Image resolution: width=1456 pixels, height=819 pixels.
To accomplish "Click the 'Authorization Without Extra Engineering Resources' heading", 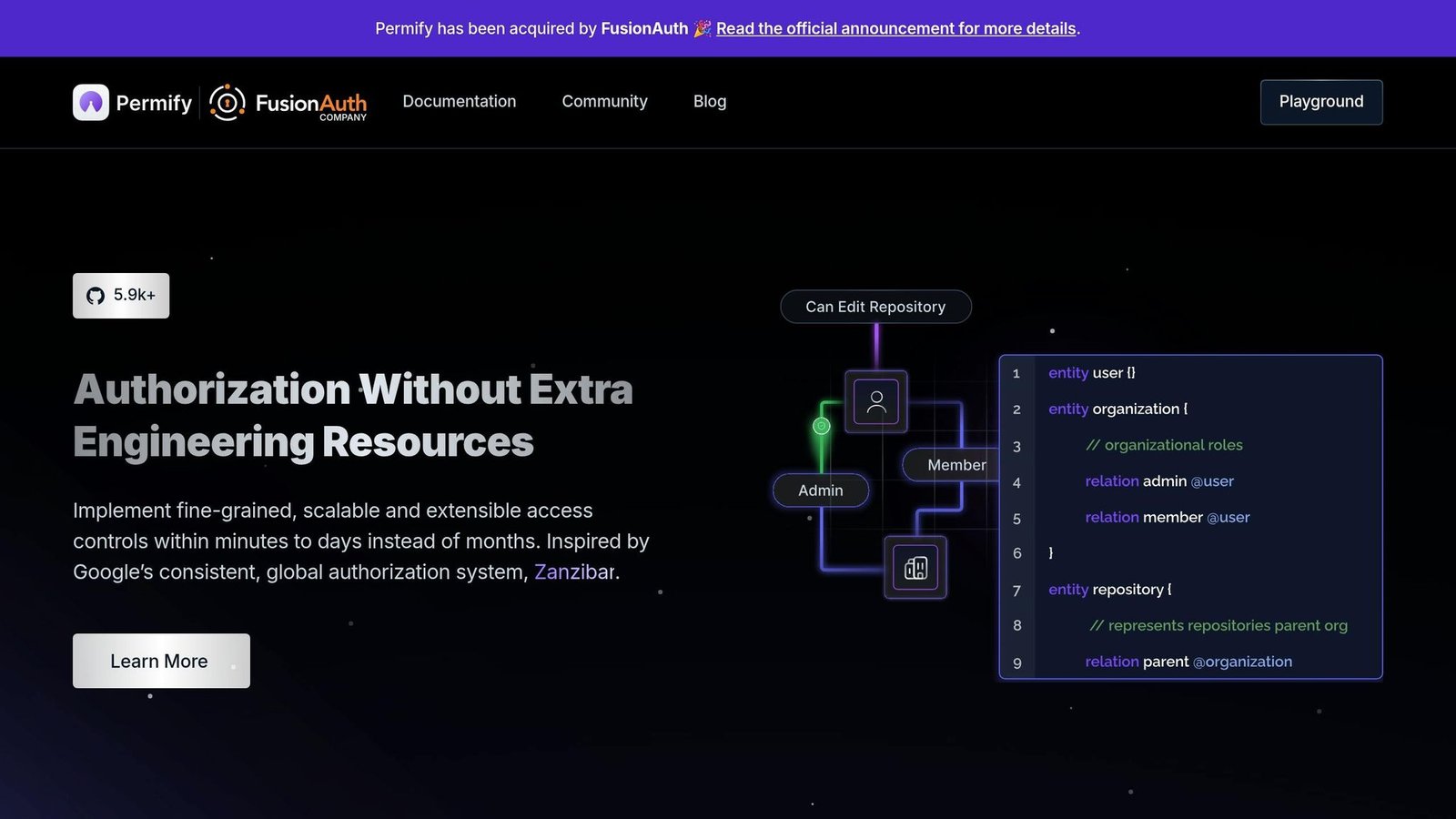I will point(353,416).
